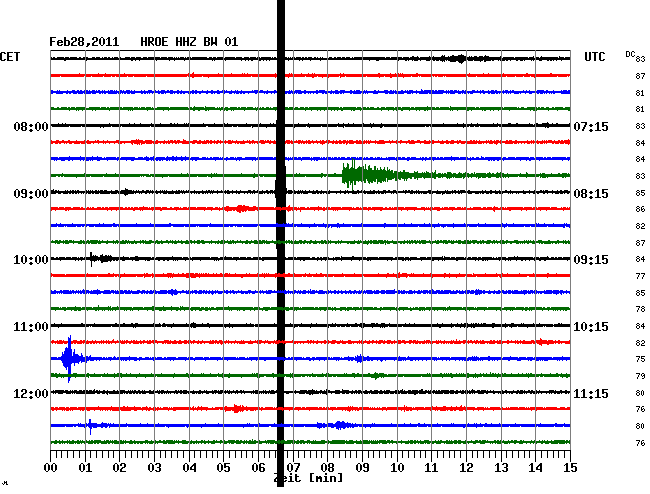Viewport: 650px width, 494px height.
Task: Click the 10:00 CET time label
Action: point(31,260)
